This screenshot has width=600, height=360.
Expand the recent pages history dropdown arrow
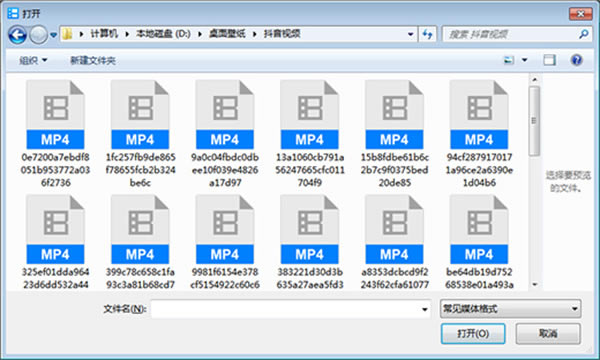click(x=54, y=35)
